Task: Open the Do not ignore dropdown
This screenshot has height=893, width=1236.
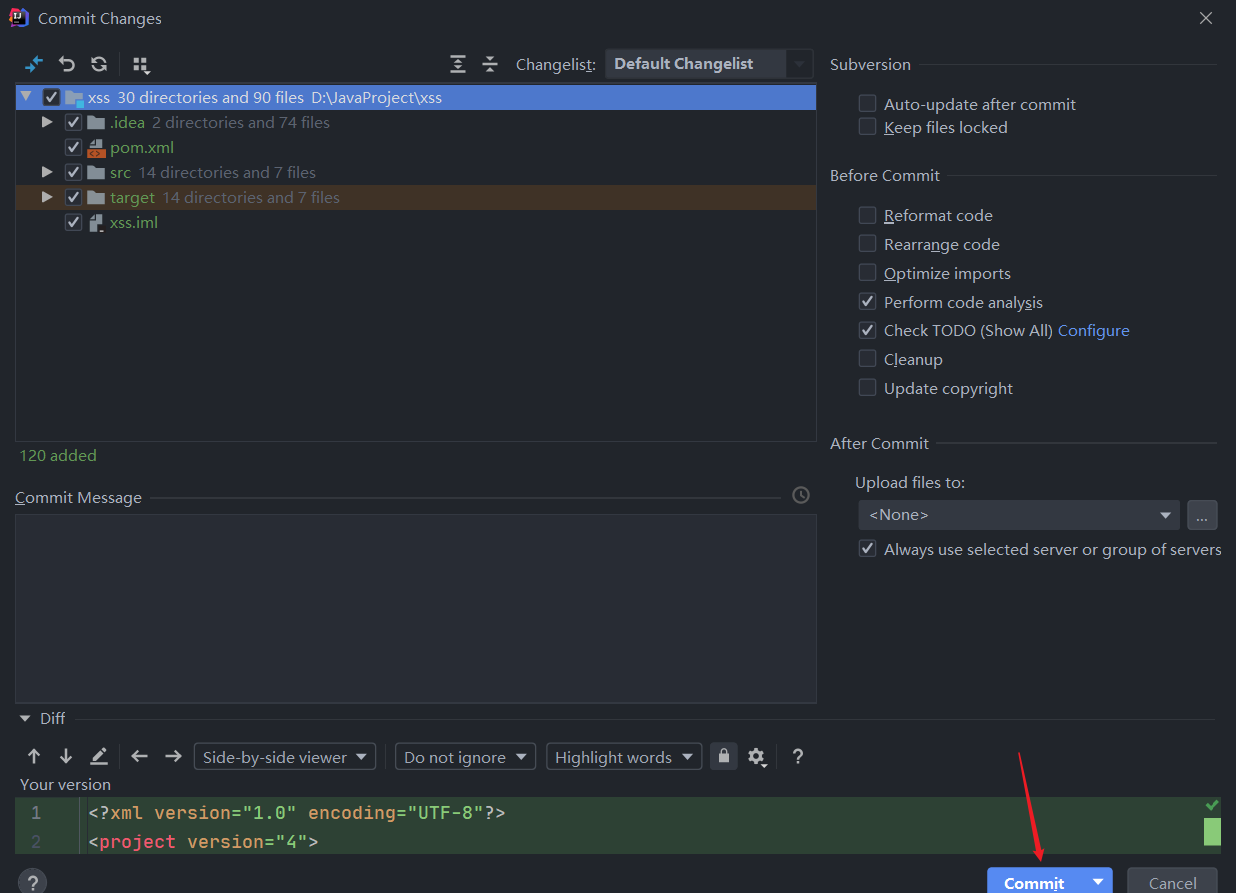Action: pos(466,757)
